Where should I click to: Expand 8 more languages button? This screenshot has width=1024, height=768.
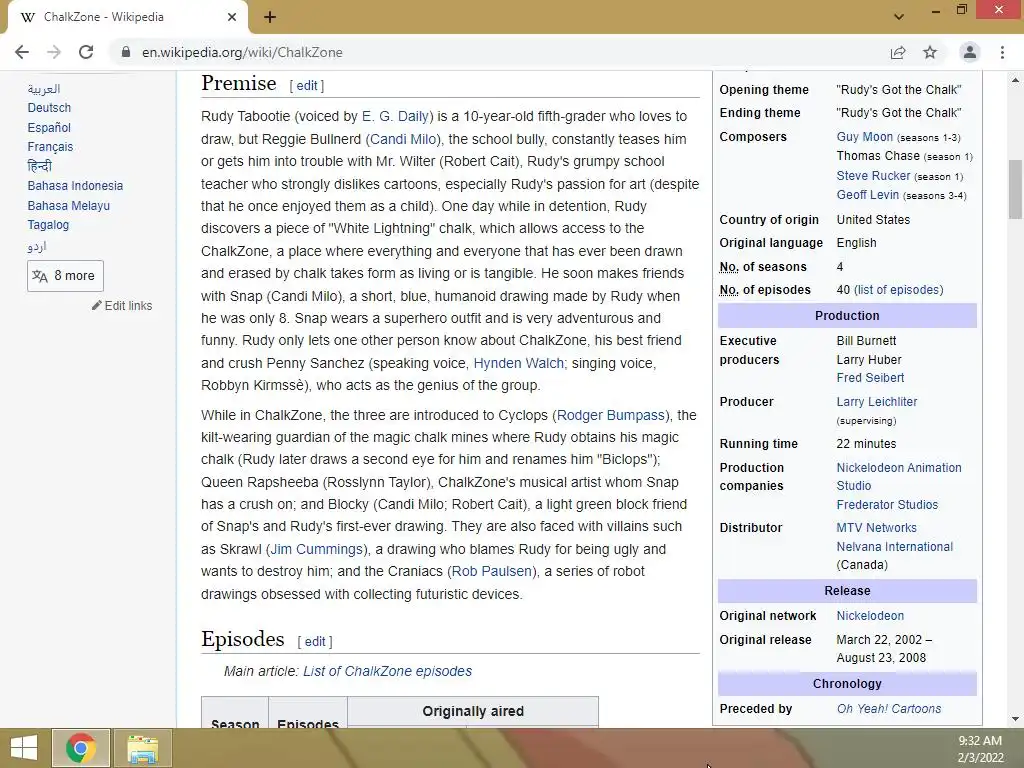(65, 276)
